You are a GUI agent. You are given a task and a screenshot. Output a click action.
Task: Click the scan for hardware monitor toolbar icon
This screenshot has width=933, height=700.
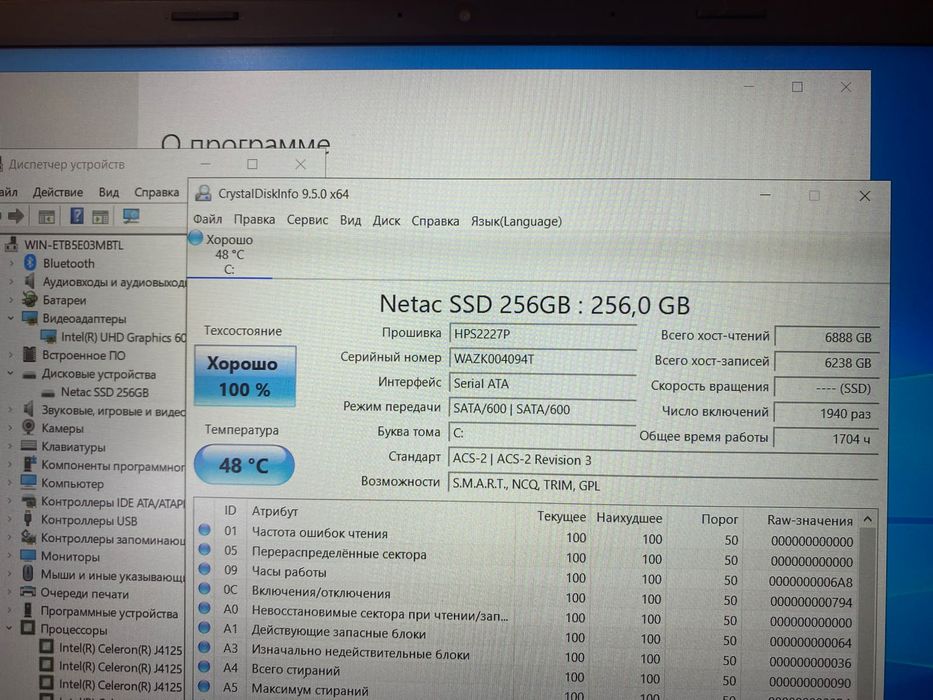(x=131, y=216)
